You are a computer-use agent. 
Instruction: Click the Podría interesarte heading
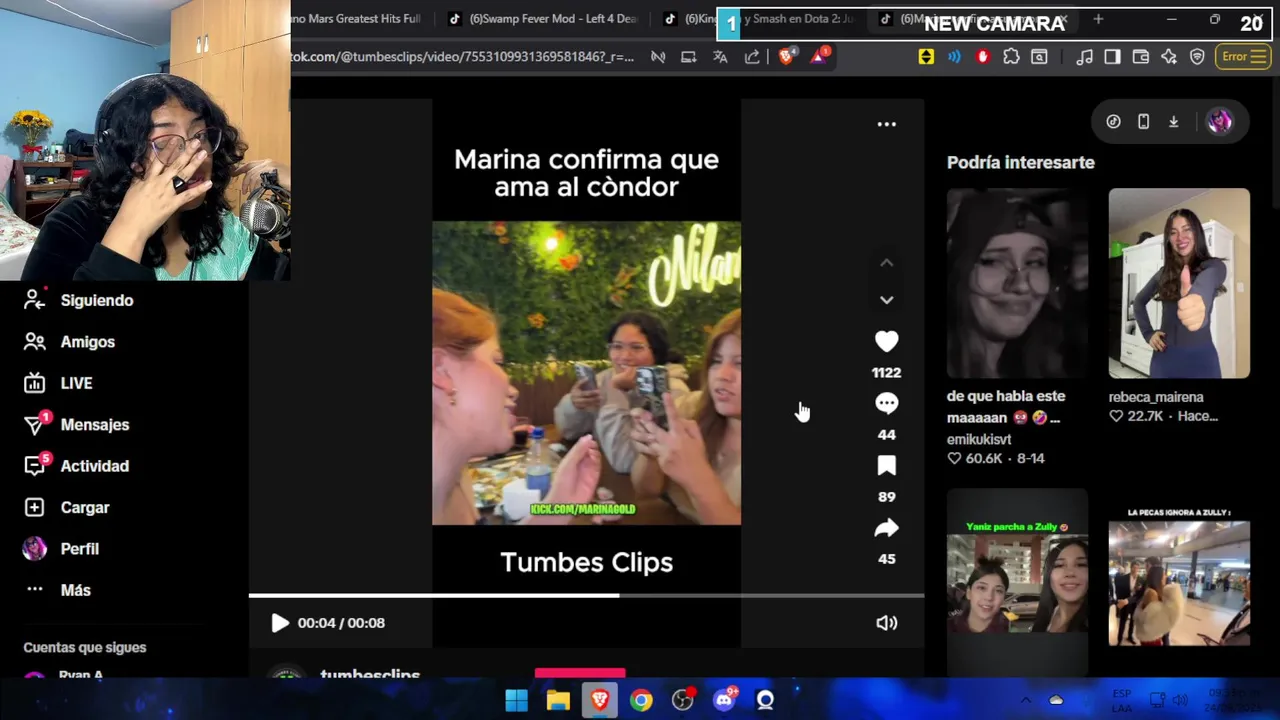[1020, 162]
